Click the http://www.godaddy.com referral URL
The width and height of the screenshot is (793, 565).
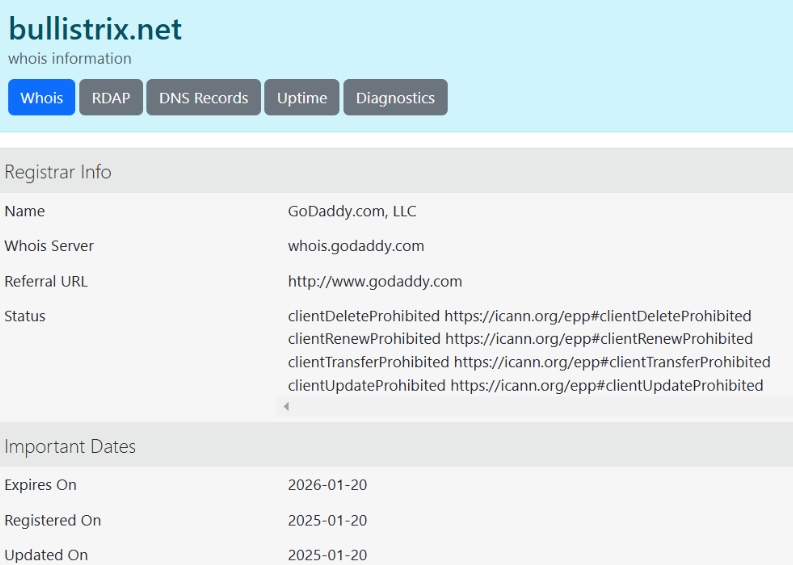375,281
